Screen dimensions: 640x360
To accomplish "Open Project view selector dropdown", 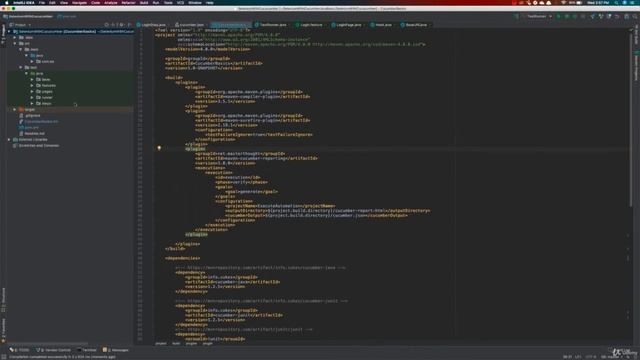I will coord(20,25).
